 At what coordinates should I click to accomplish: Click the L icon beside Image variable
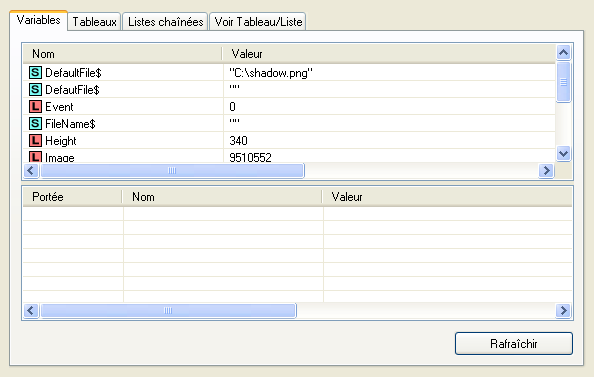(35, 157)
